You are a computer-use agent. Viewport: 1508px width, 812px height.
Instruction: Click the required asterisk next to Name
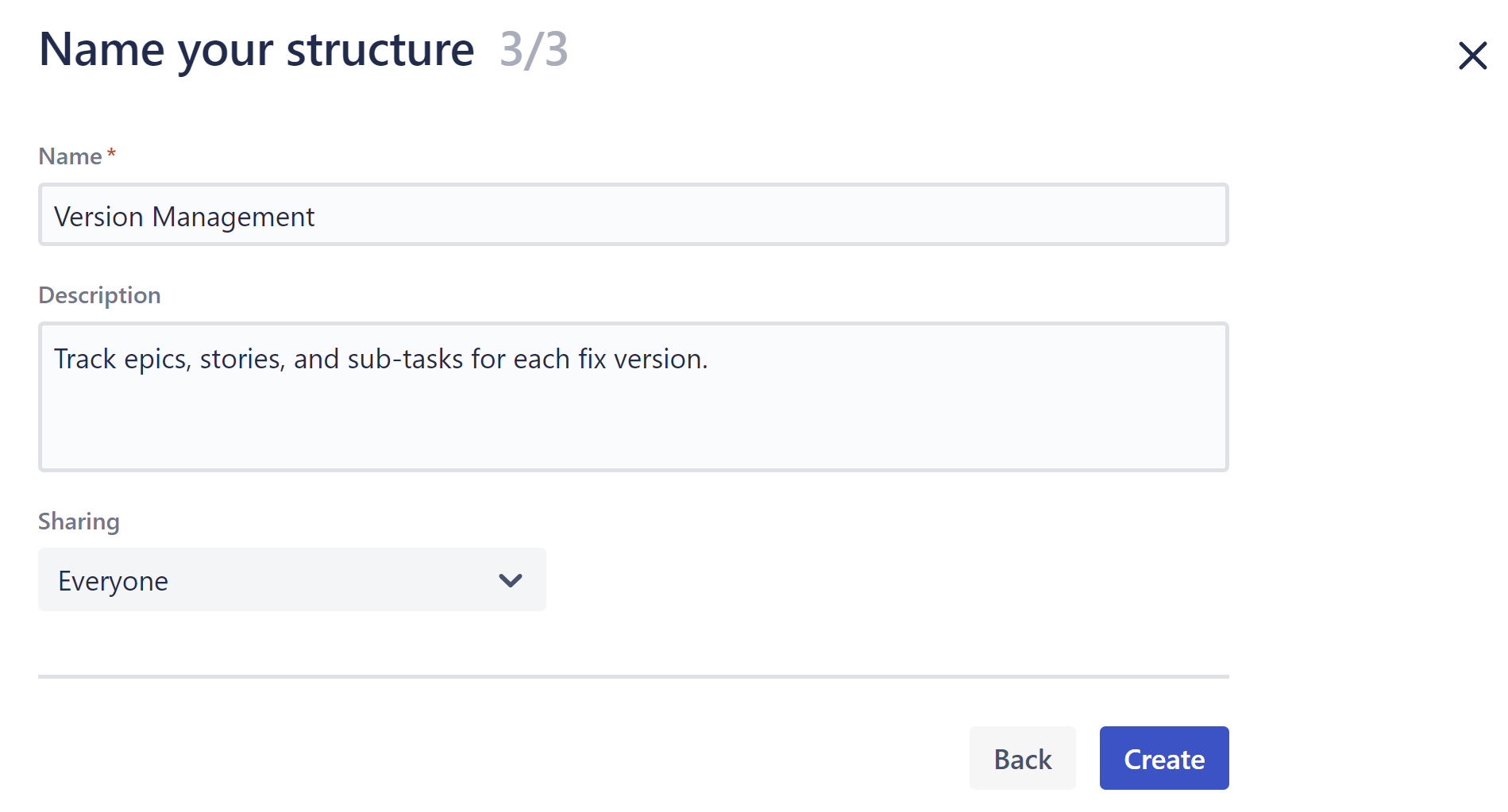(111, 152)
